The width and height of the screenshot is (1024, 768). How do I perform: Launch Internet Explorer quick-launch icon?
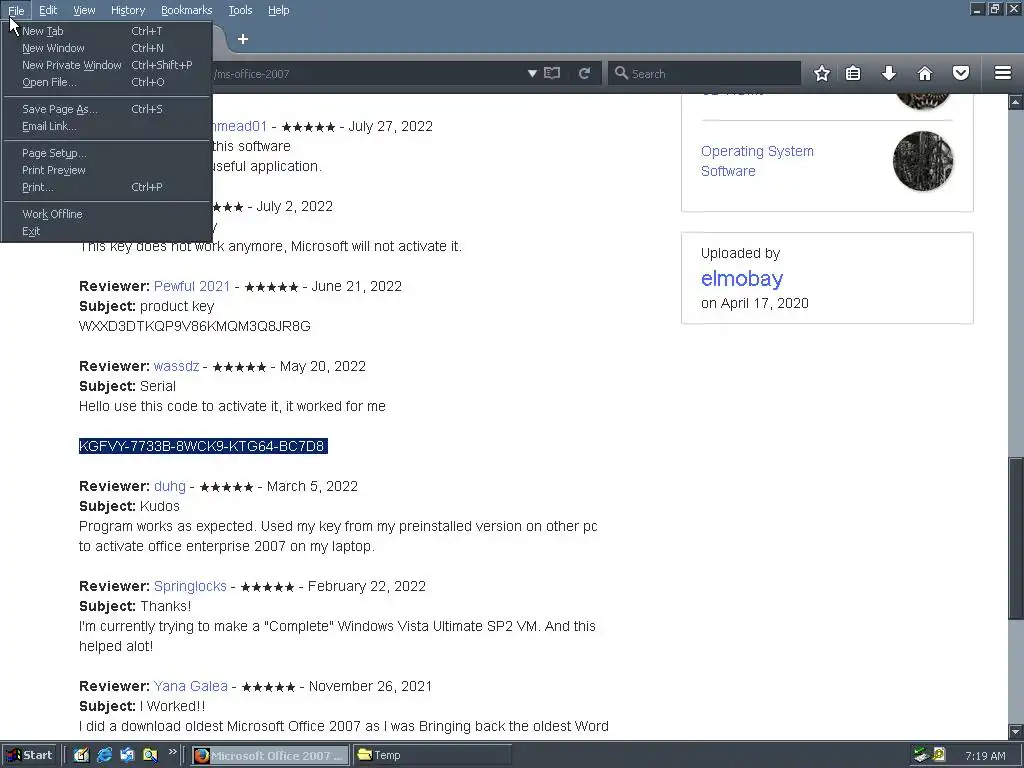point(104,756)
